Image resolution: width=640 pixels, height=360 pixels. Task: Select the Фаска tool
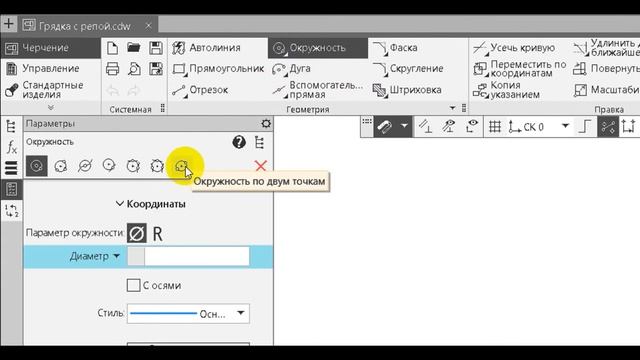click(395, 48)
